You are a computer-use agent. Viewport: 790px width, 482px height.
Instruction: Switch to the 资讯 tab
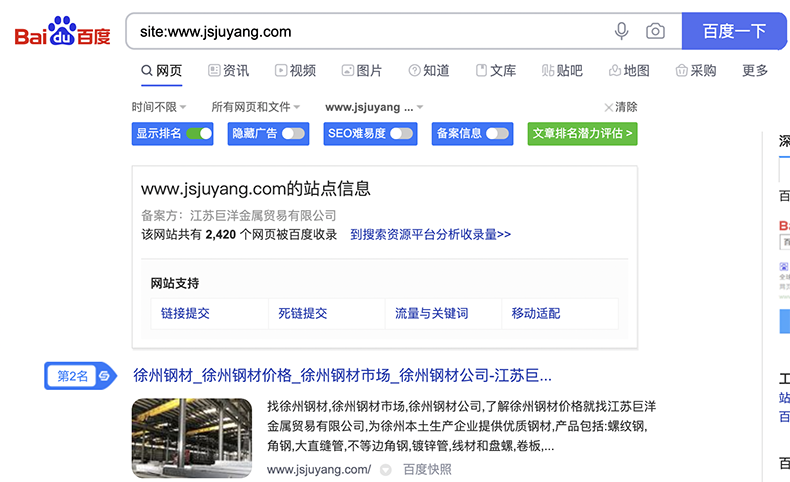229,71
